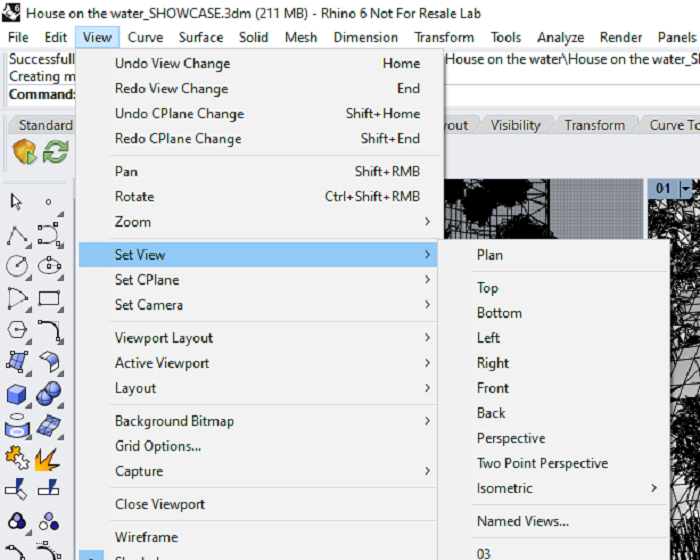The width and height of the screenshot is (700, 560).
Task: Click Grid Options menu entry
Action: click(158, 446)
